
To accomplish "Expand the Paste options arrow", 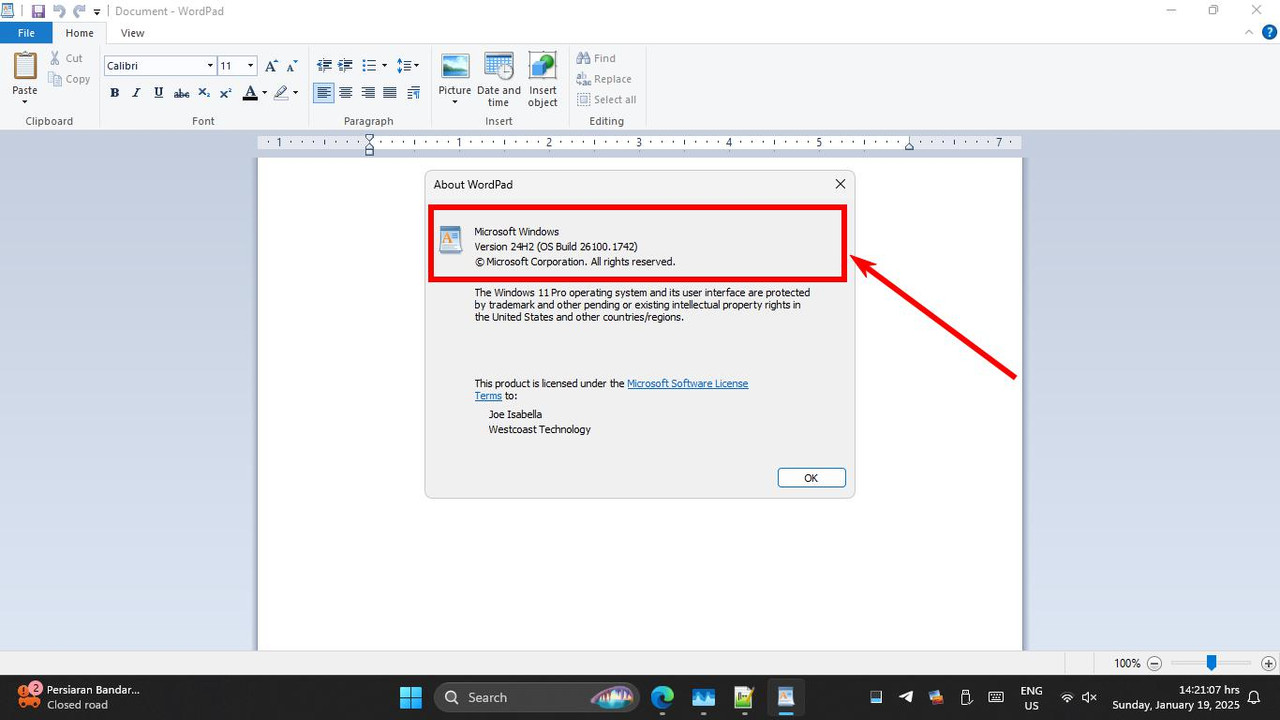I will point(25,103).
